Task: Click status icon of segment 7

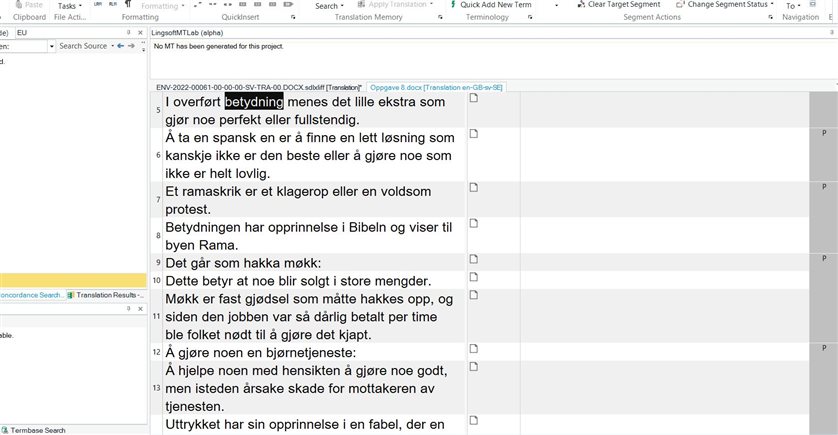Action: point(474,188)
